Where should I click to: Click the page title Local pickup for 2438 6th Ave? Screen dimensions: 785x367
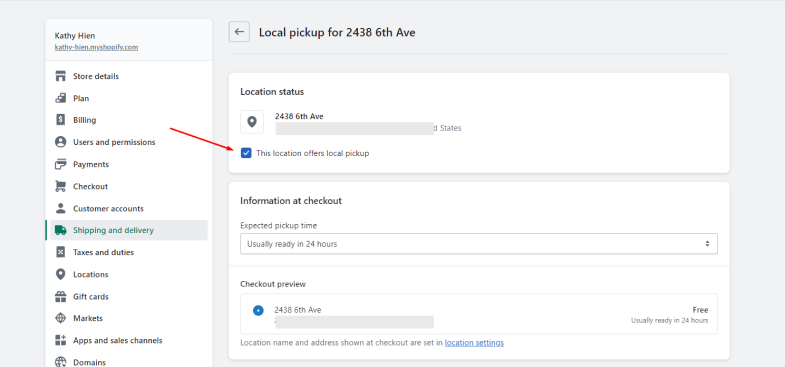(337, 33)
